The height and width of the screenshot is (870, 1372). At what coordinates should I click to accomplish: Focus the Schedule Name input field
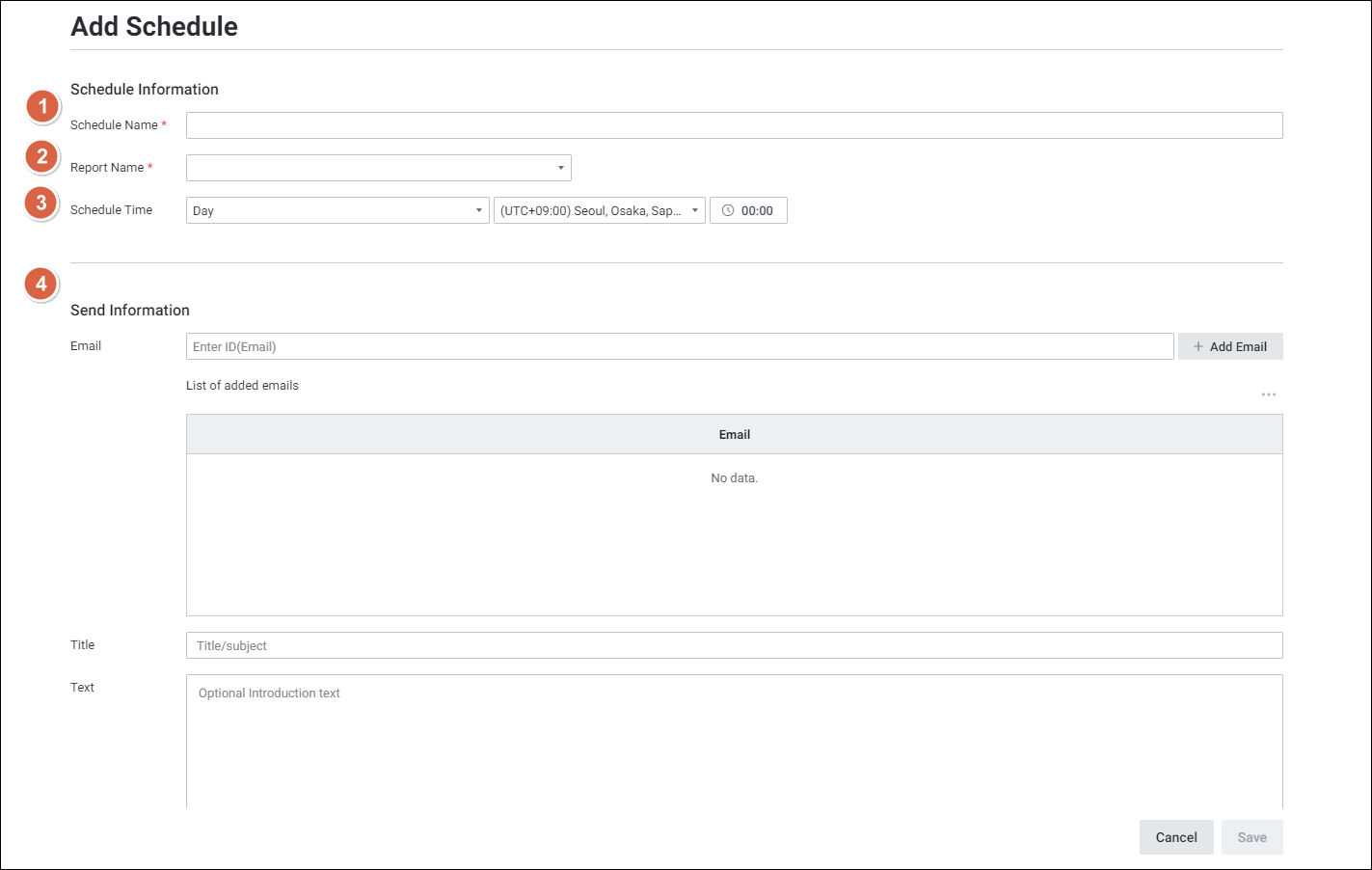[x=734, y=125]
